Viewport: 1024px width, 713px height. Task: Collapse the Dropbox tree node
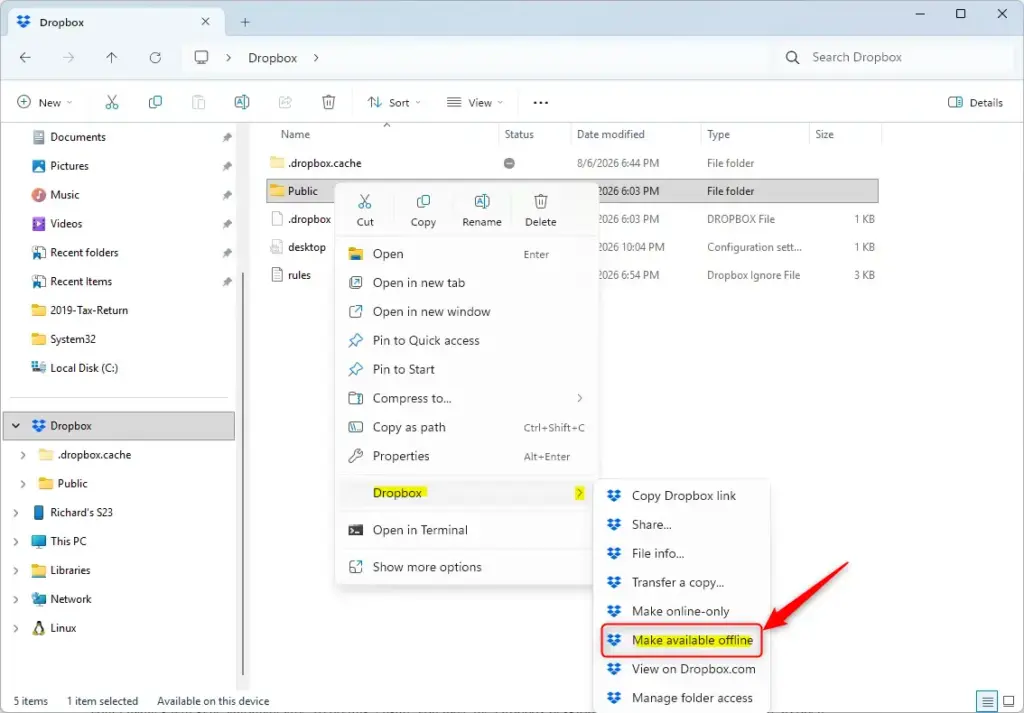tap(16, 426)
